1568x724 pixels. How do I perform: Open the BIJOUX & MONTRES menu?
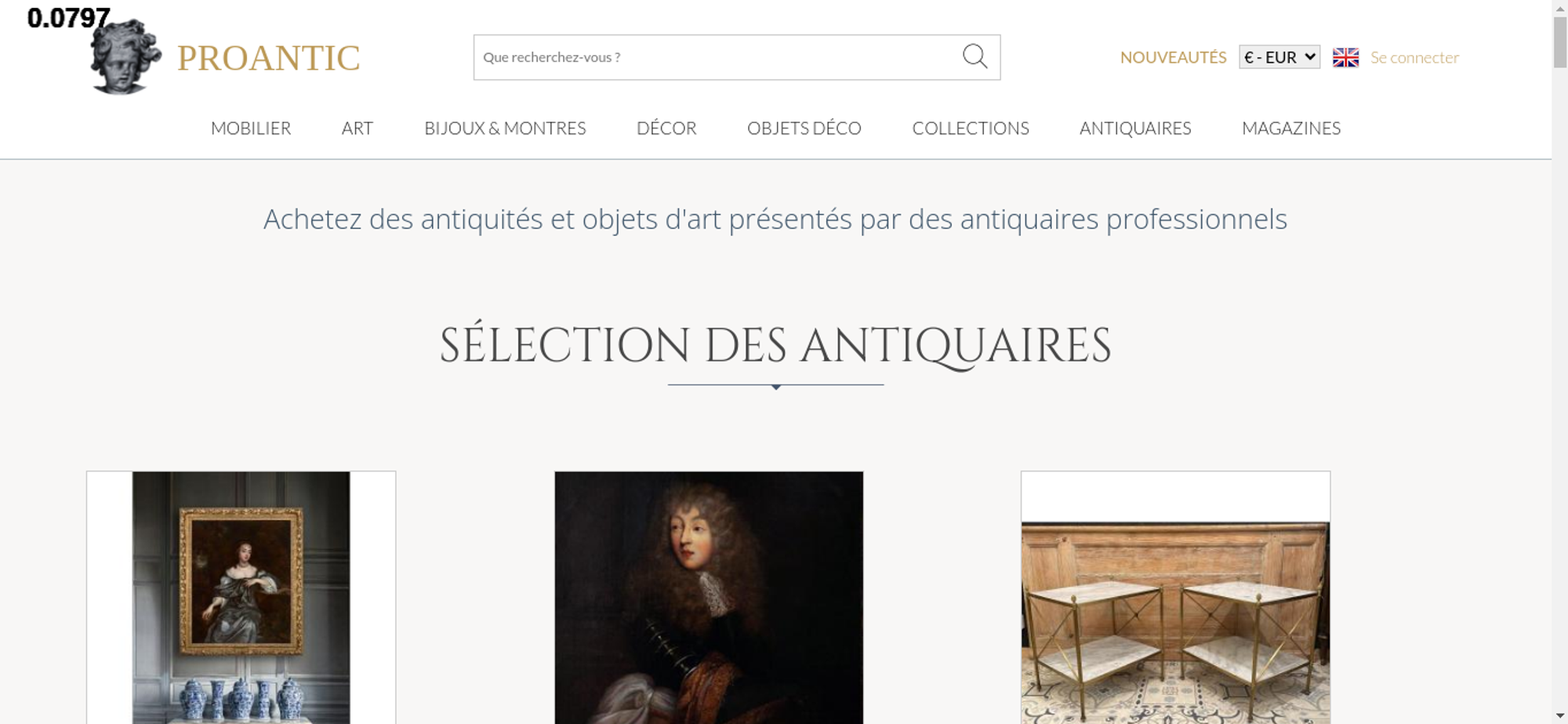[x=505, y=128]
